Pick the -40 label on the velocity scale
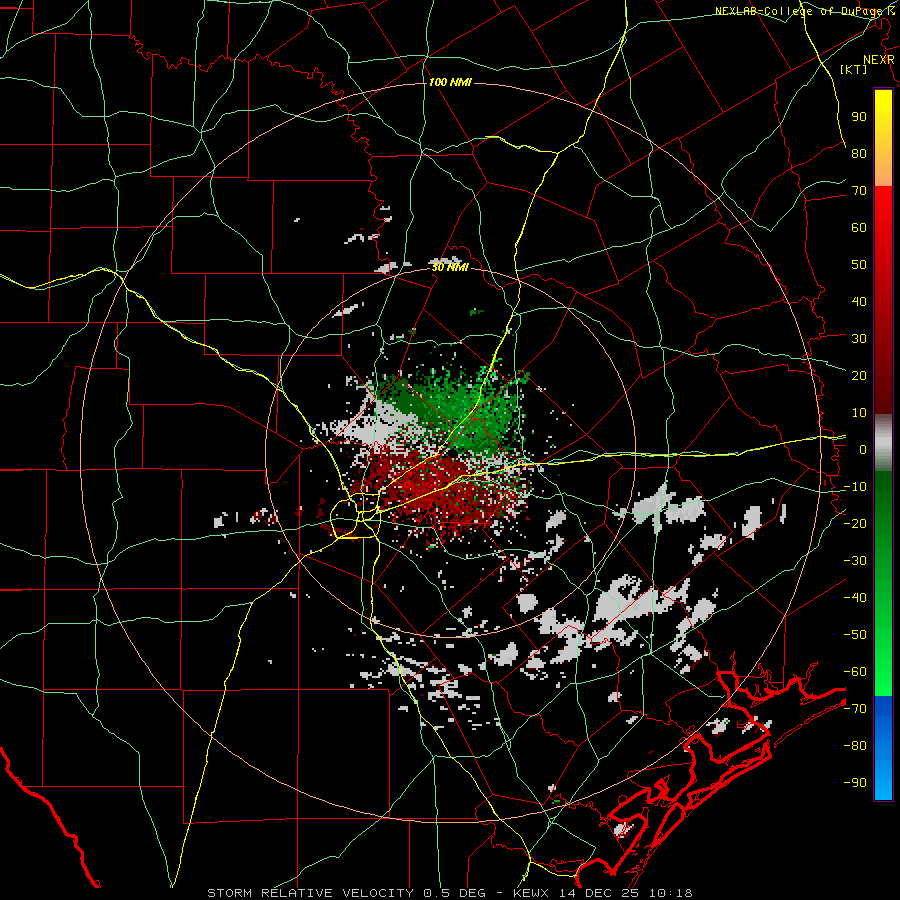The height and width of the screenshot is (900, 900). (855, 598)
